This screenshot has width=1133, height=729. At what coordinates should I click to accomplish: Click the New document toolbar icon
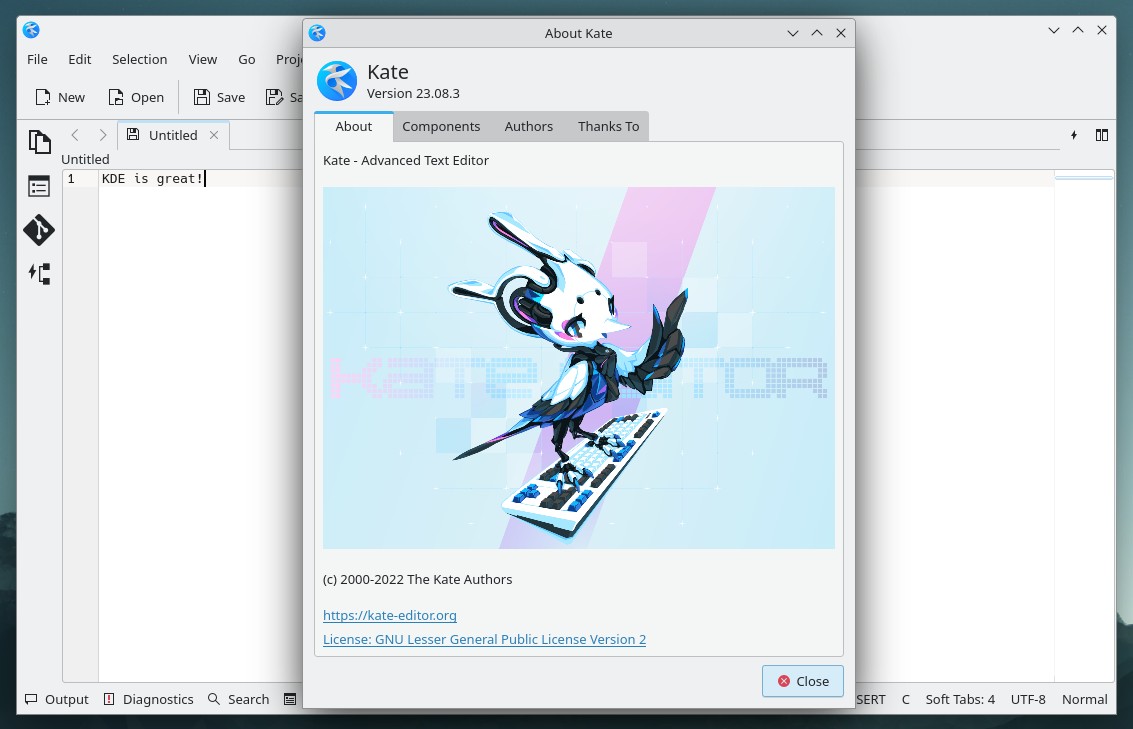[43, 97]
